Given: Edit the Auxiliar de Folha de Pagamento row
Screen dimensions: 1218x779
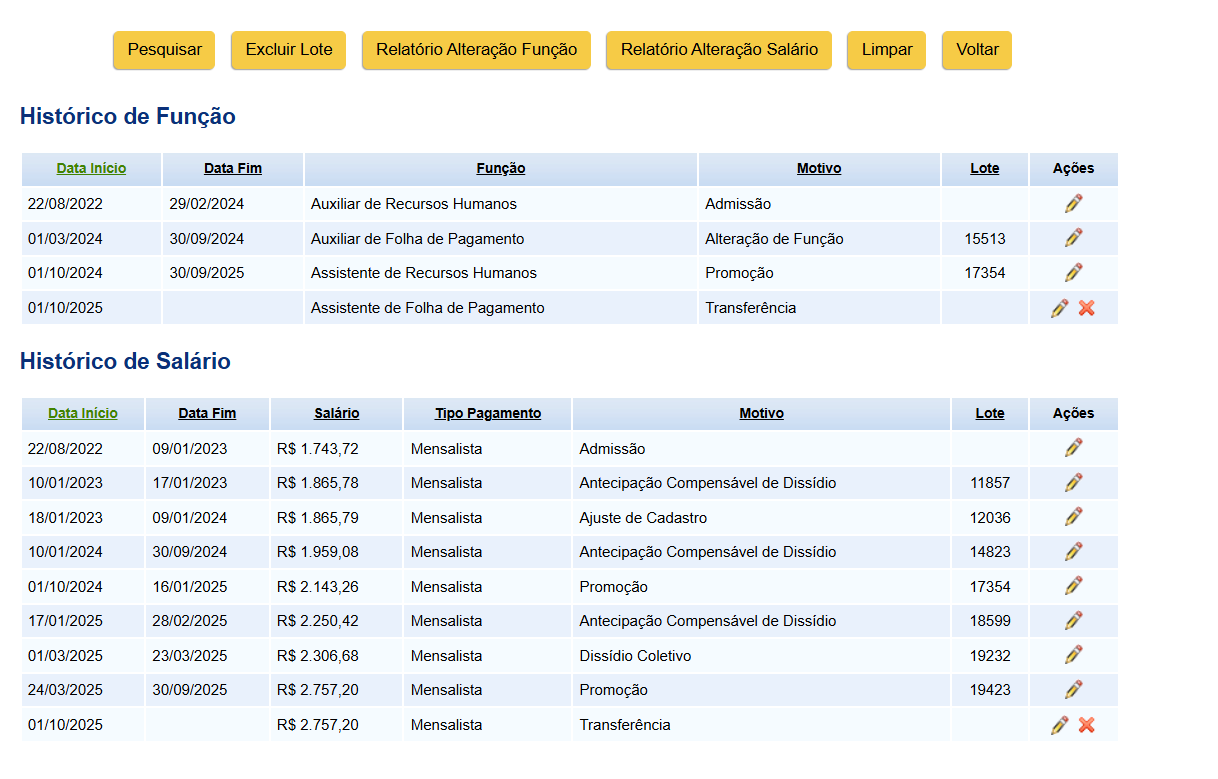Looking at the screenshot, I should click(1073, 238).
